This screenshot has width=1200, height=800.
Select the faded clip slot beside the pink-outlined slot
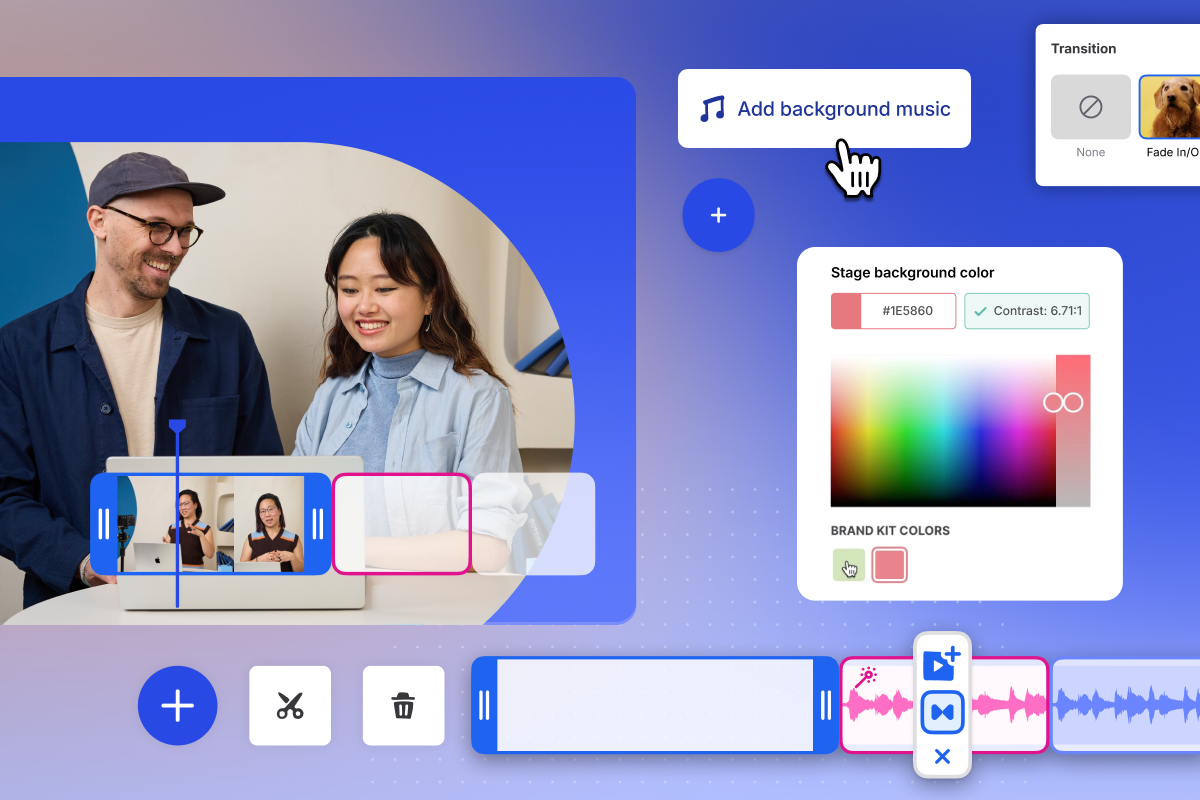tap(534, 524)
